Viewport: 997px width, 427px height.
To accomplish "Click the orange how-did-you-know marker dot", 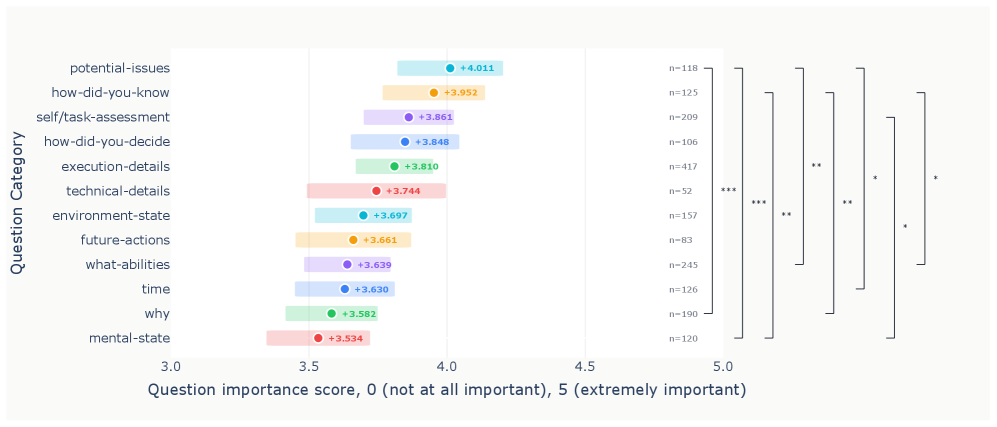I will (434, 93).
